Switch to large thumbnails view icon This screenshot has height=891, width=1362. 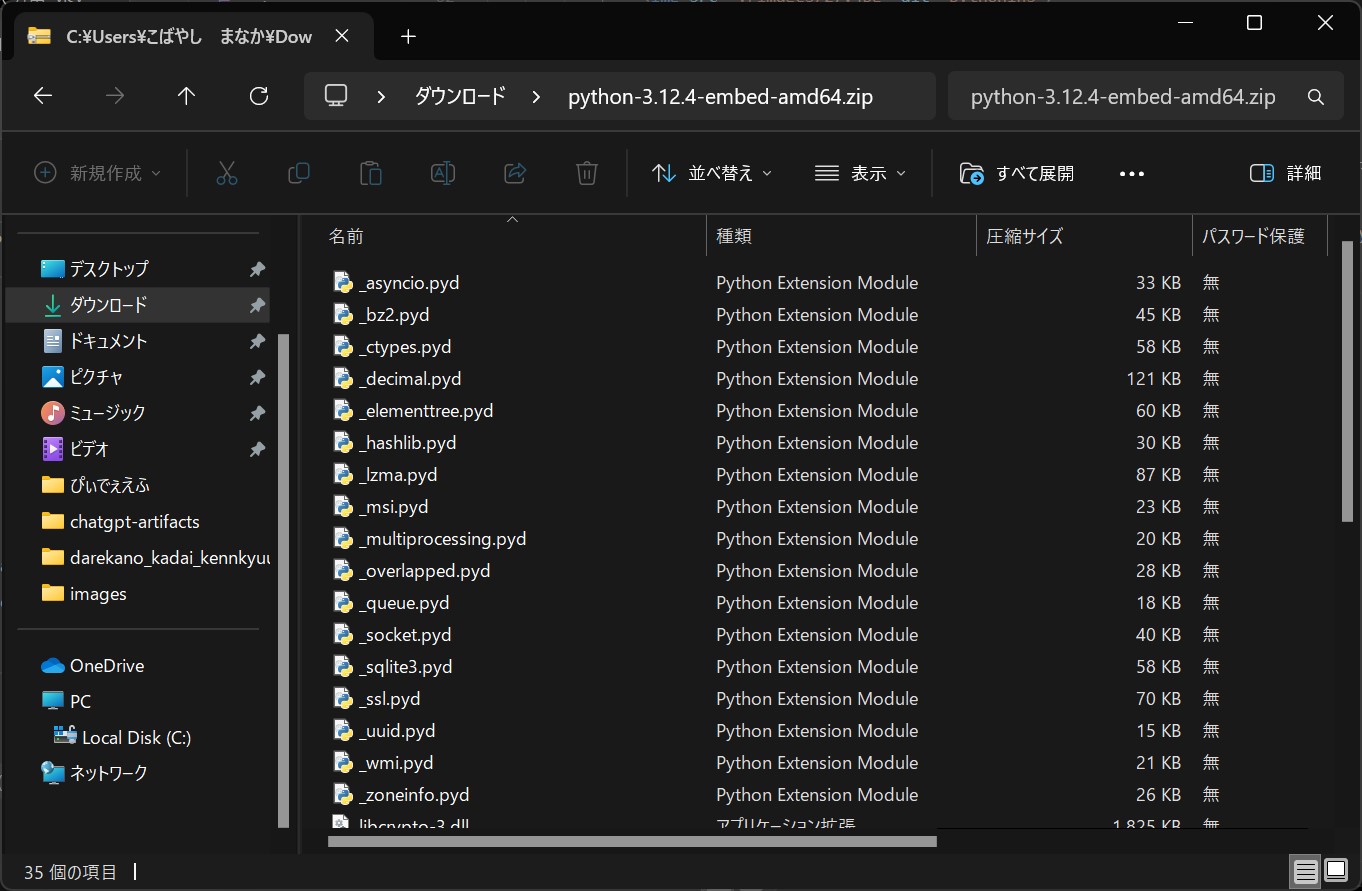[x=1336, y=872]
